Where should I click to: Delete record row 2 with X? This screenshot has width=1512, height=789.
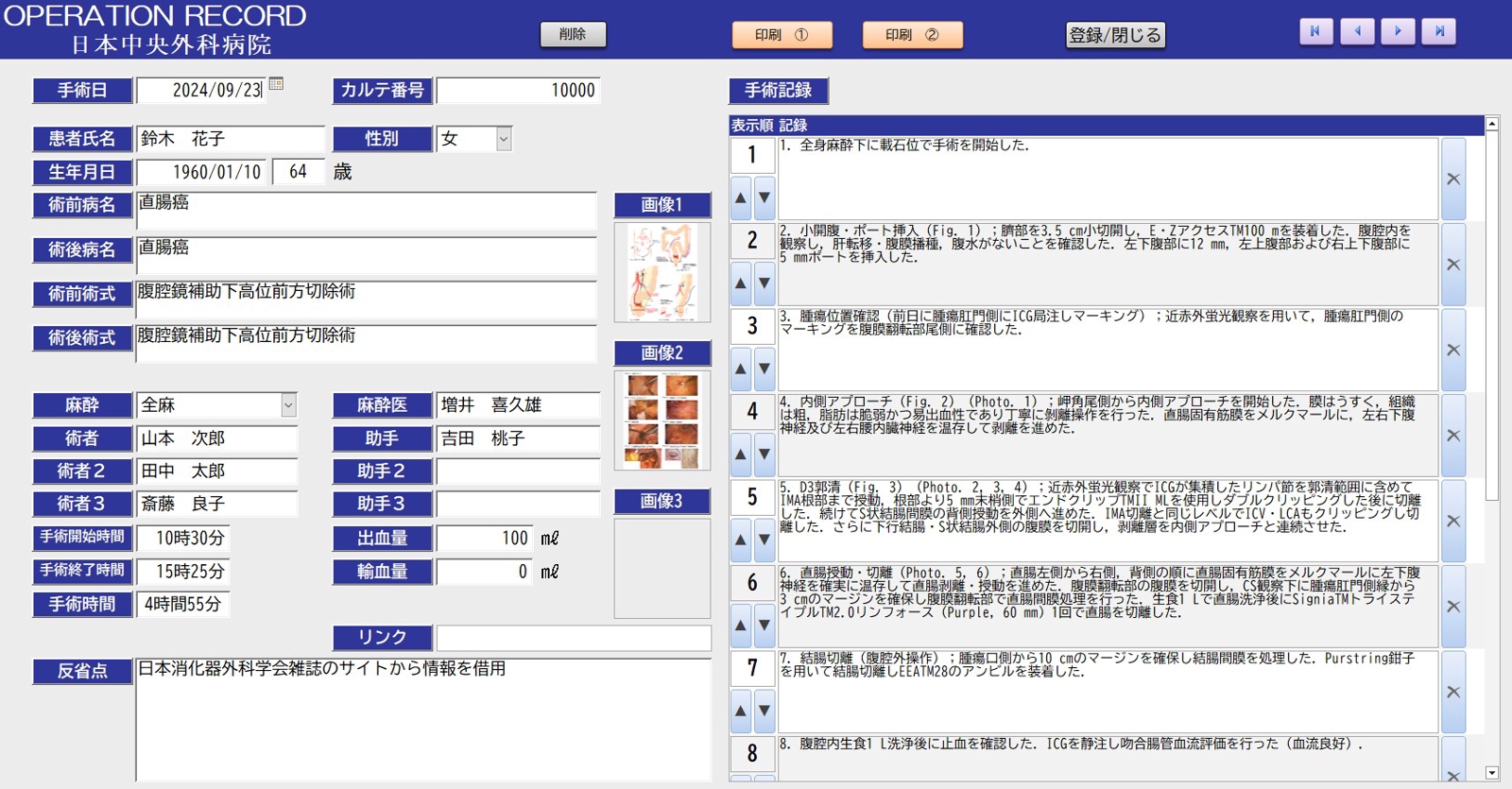pos(1453,265)
